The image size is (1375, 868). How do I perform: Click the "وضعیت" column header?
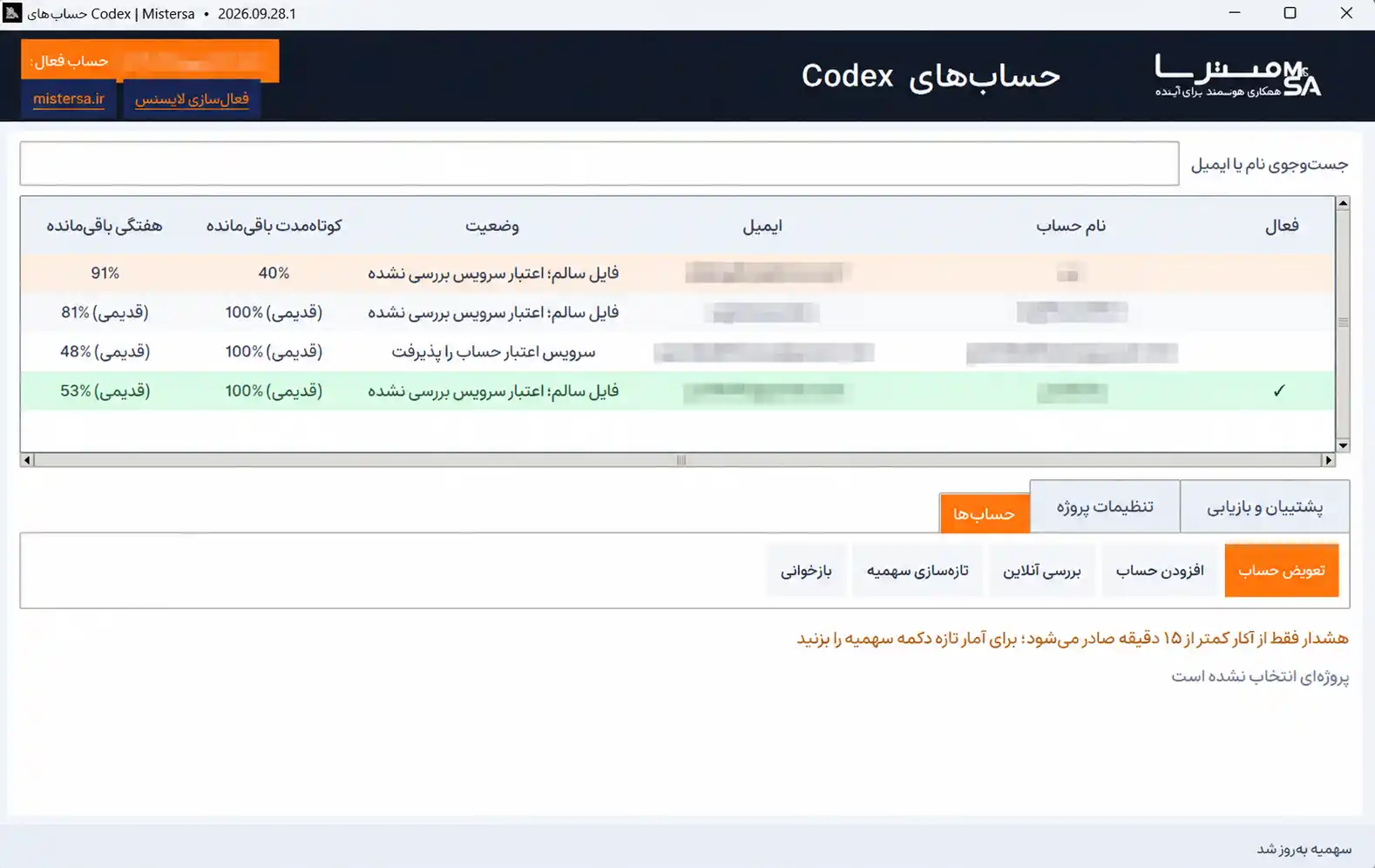coord(492,226)
